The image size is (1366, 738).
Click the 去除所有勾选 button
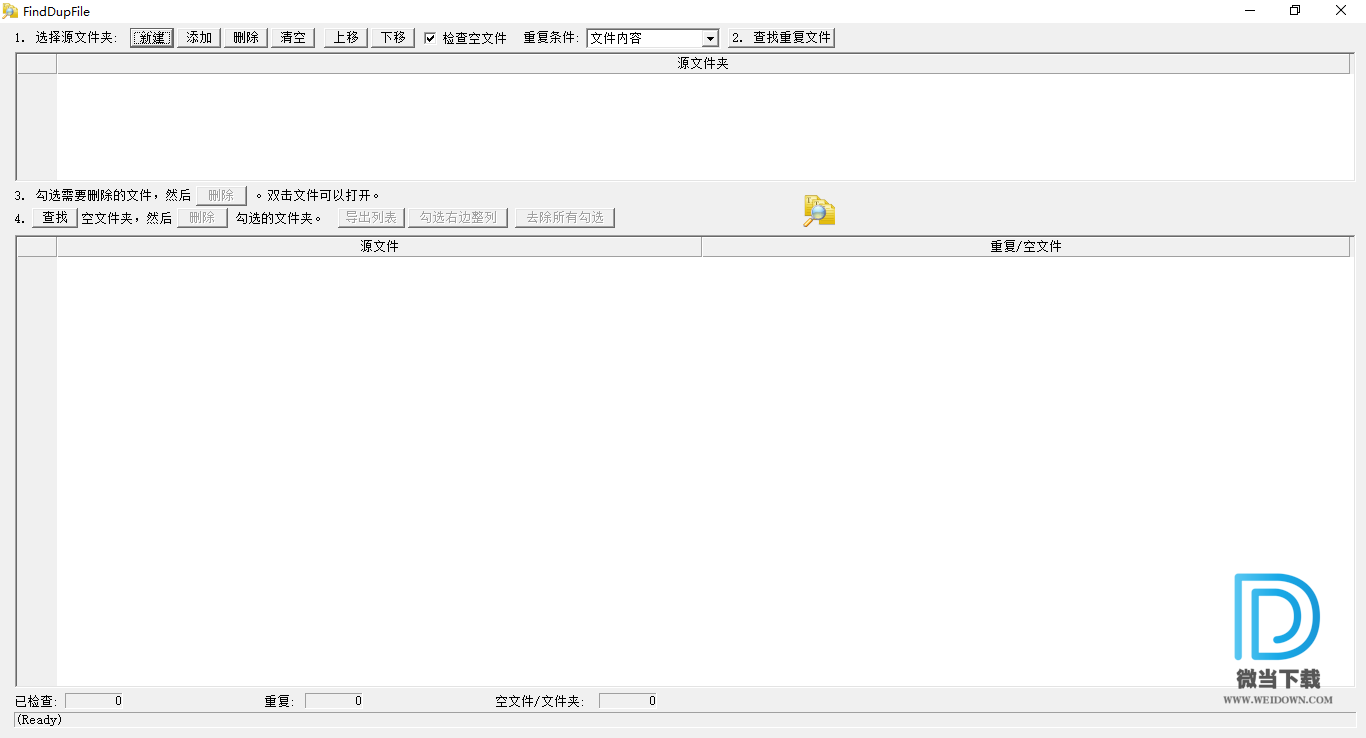point(565,218)
